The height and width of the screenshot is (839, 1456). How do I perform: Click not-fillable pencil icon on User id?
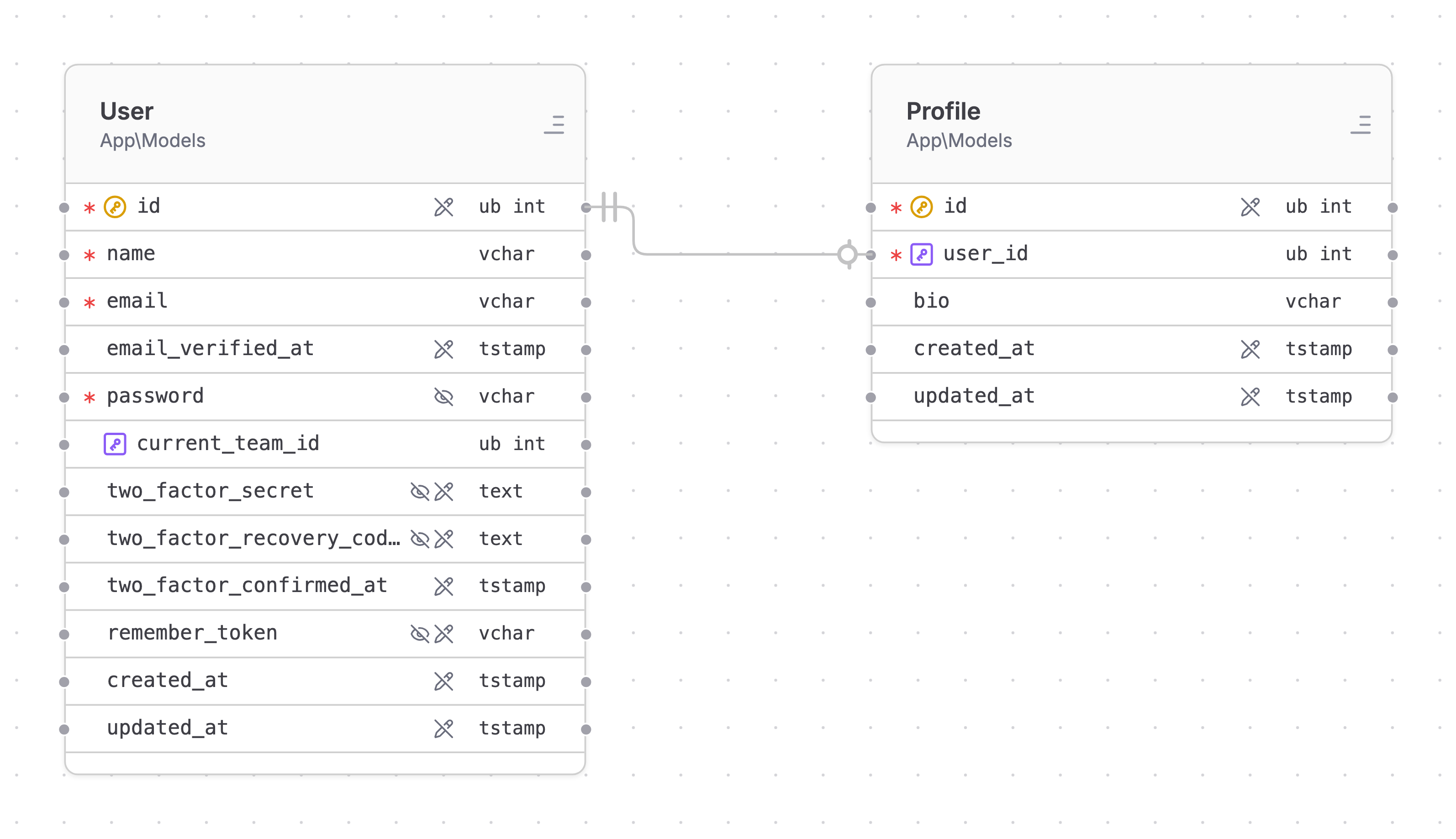click(443, 207)
